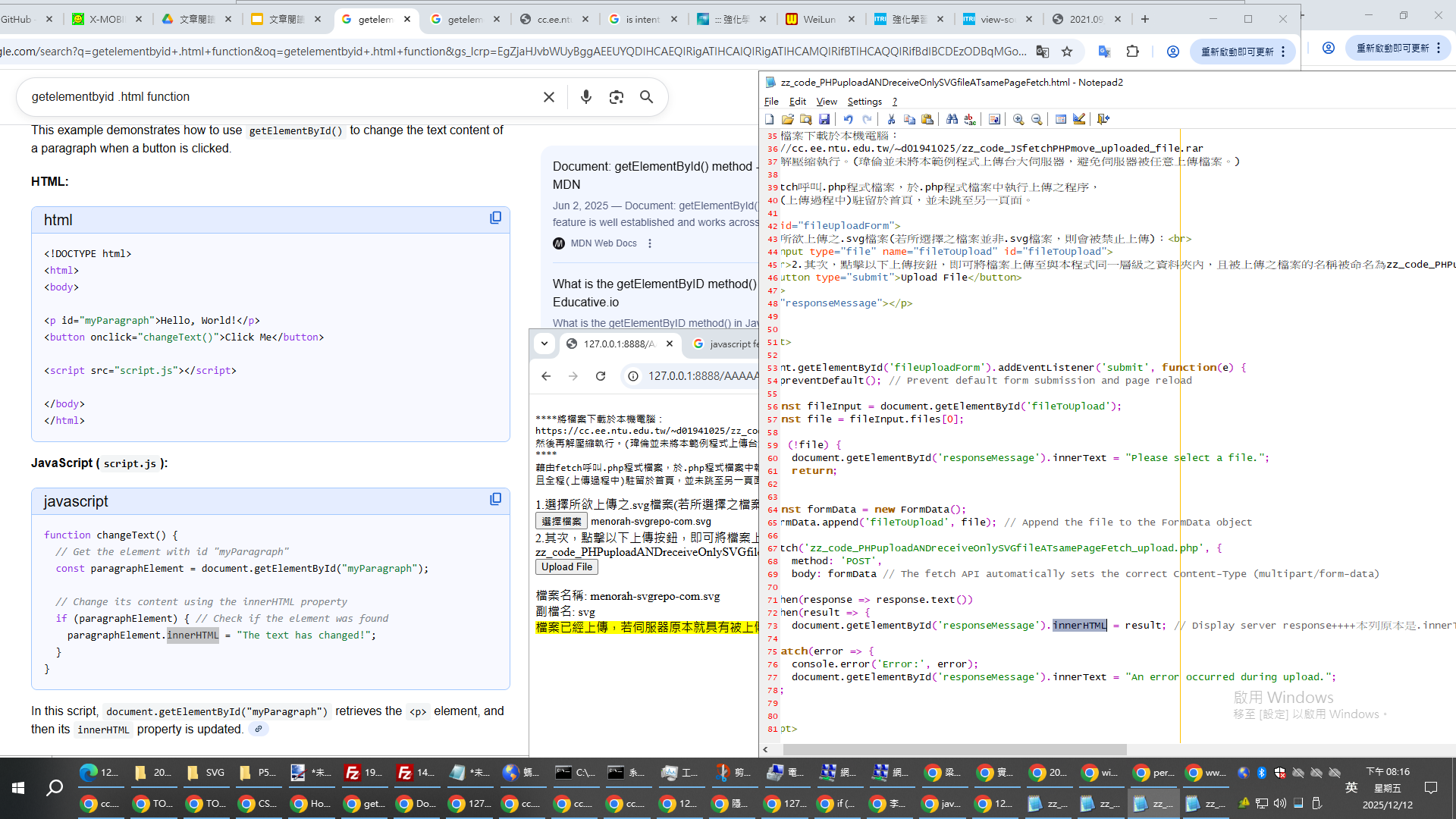Click Notepad2 Save file icon

(x=824, y=119)
